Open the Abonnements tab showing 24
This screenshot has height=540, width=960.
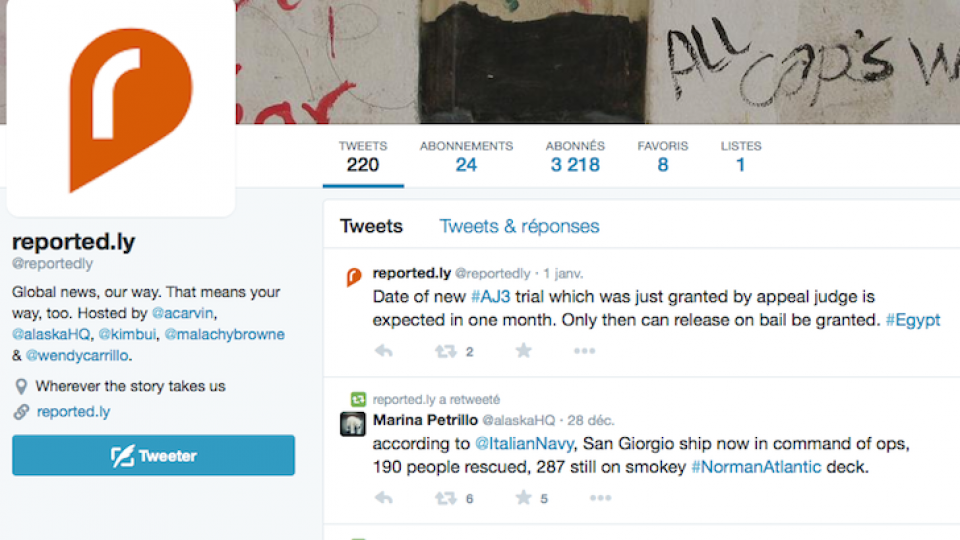[466, 157]
